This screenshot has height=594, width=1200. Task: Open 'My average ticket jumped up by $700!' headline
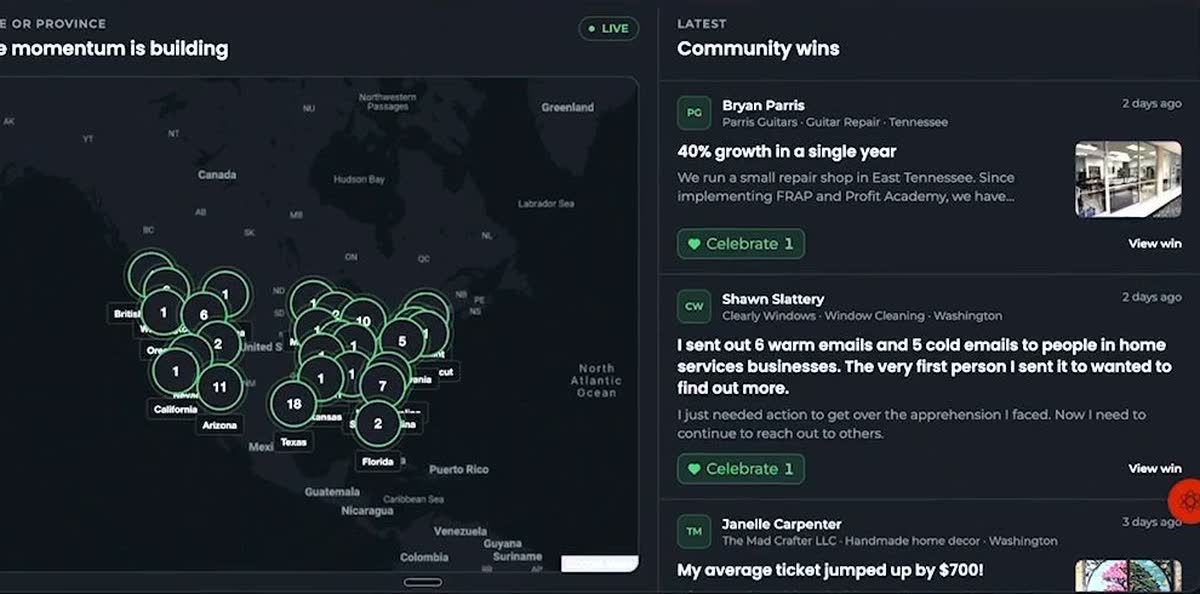[830, 570]
